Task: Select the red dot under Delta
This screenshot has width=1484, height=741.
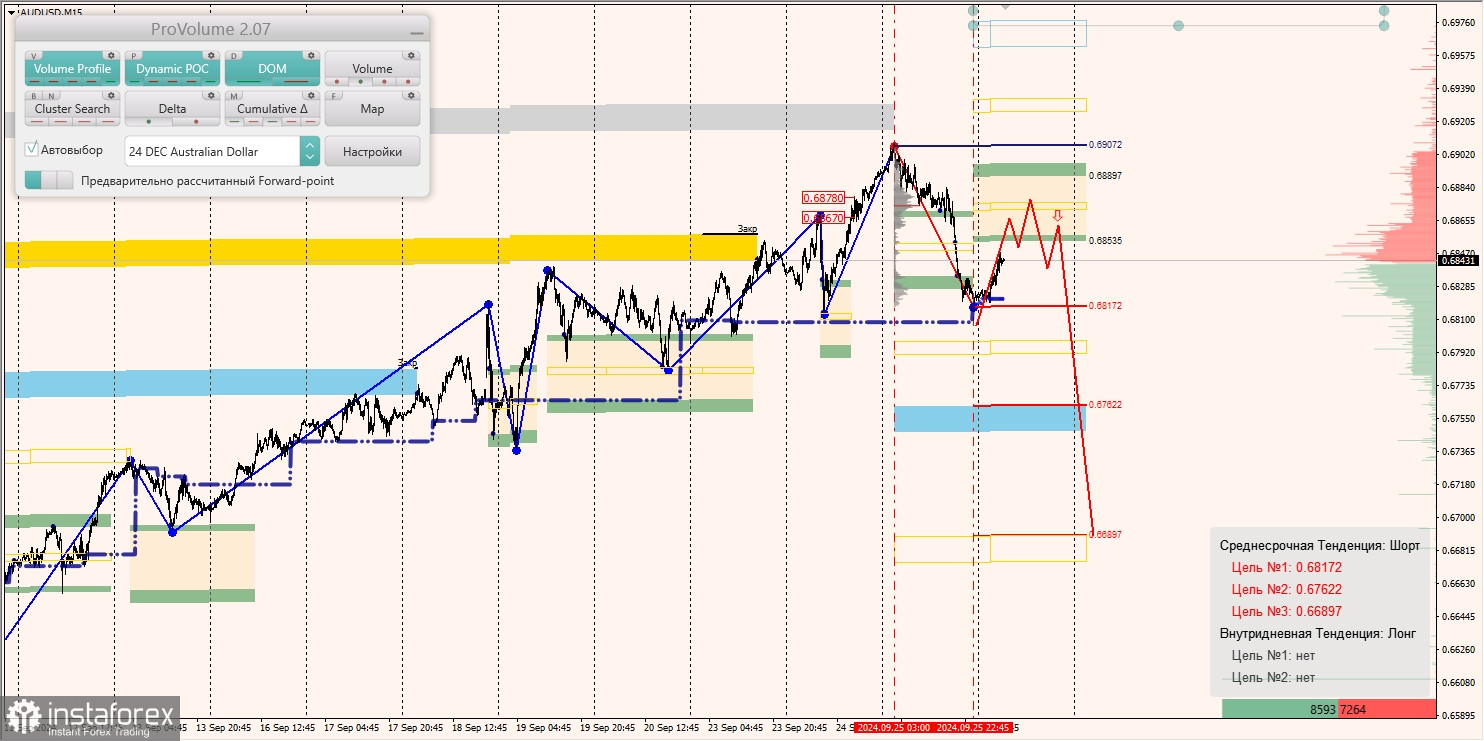Action: tap(196, 121)
